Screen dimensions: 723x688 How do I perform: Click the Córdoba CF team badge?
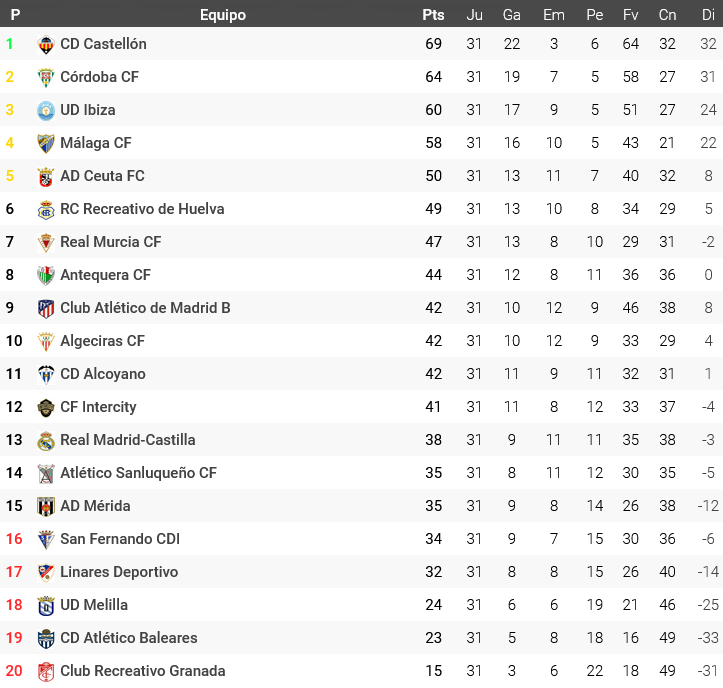pyautogui.click(x=46, y=77)
